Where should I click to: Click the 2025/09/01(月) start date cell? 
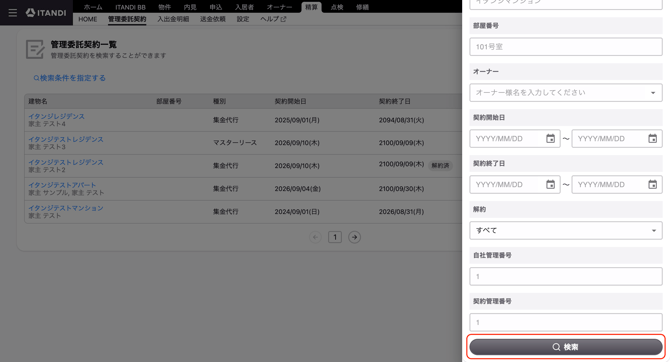click(x=297, y=120)
